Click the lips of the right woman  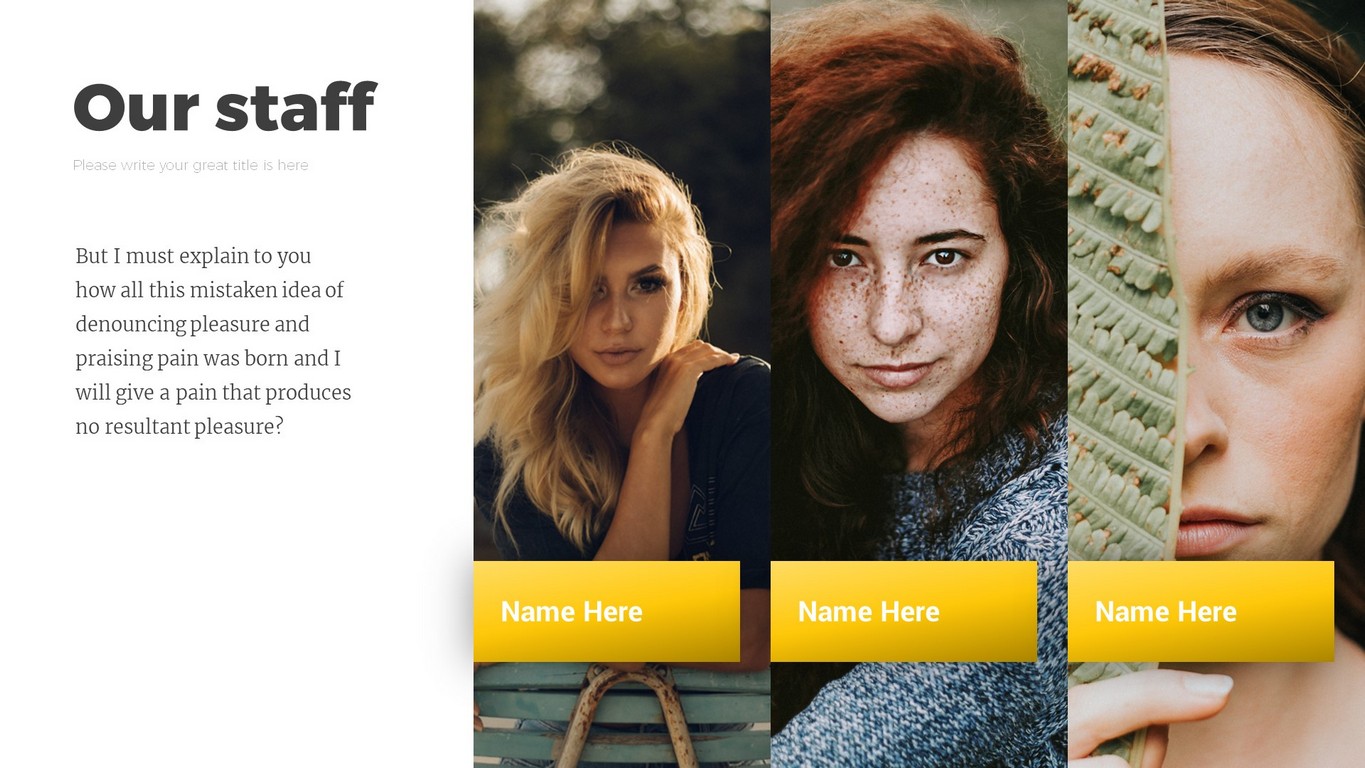1215,530
